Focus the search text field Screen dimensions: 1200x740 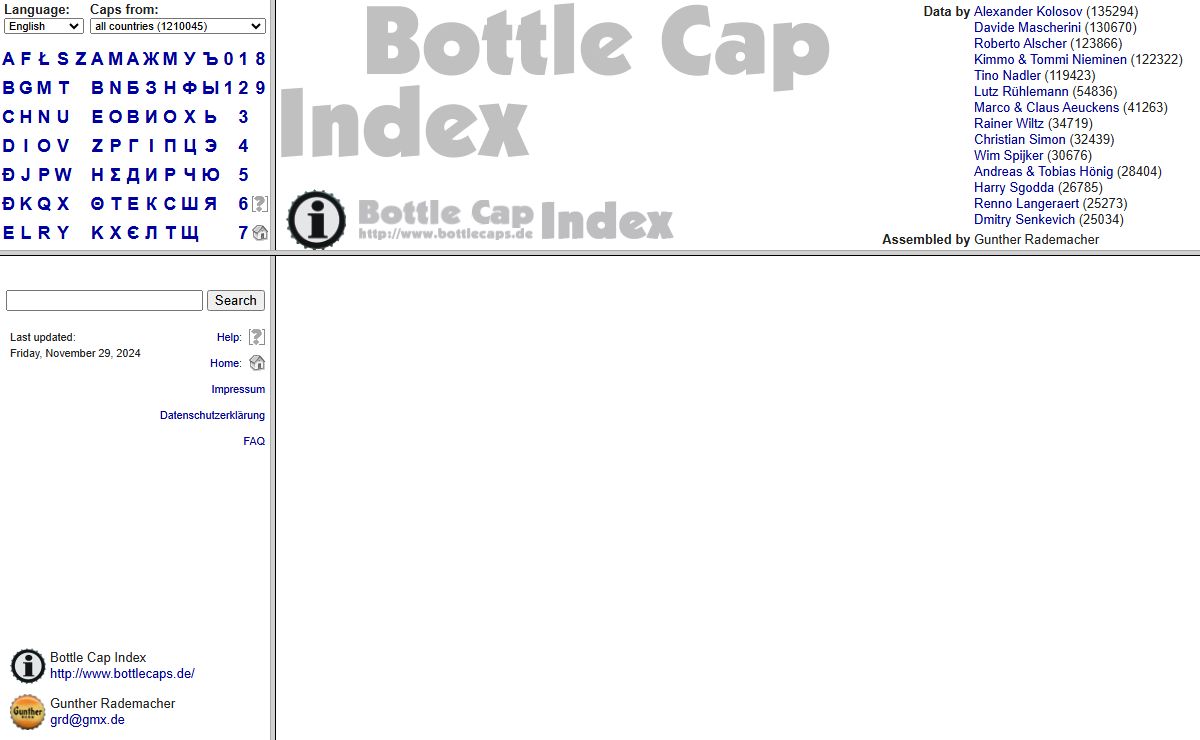(x=104, y=300)
